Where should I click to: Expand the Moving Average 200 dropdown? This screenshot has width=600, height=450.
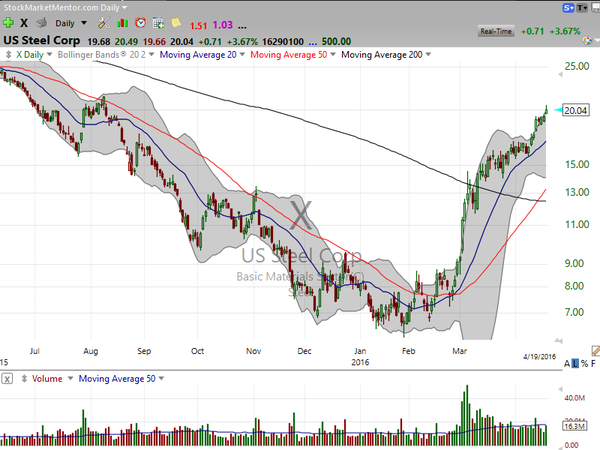(x=428, y=55)
